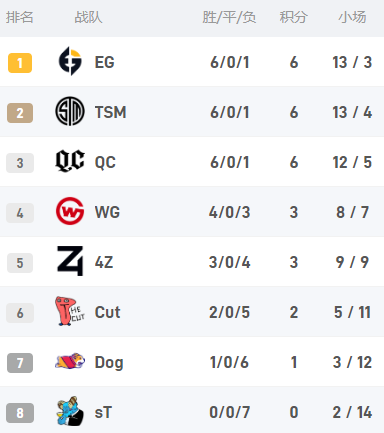Open the QC team logo

click(70, 161)
